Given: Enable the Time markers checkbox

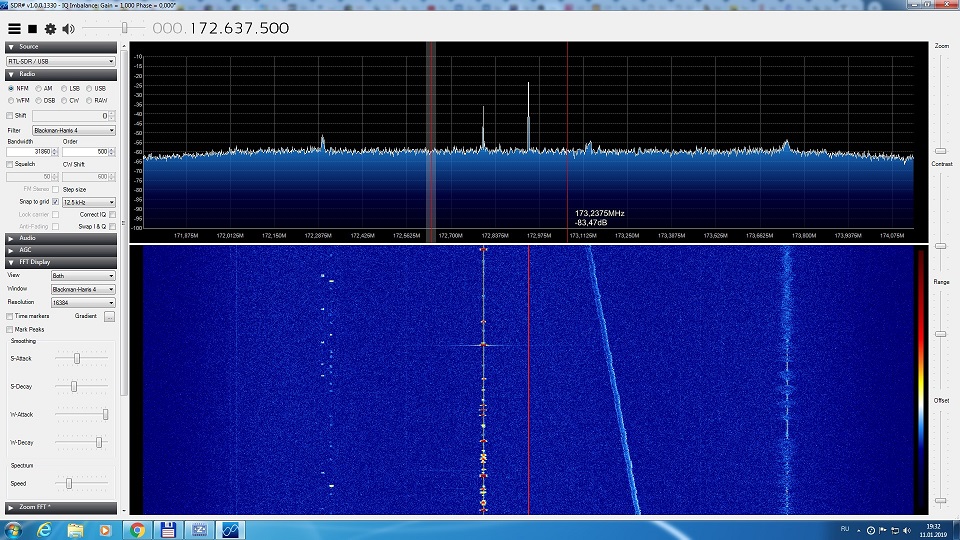Looking at the screenshot, I should [x=10, y=317].
